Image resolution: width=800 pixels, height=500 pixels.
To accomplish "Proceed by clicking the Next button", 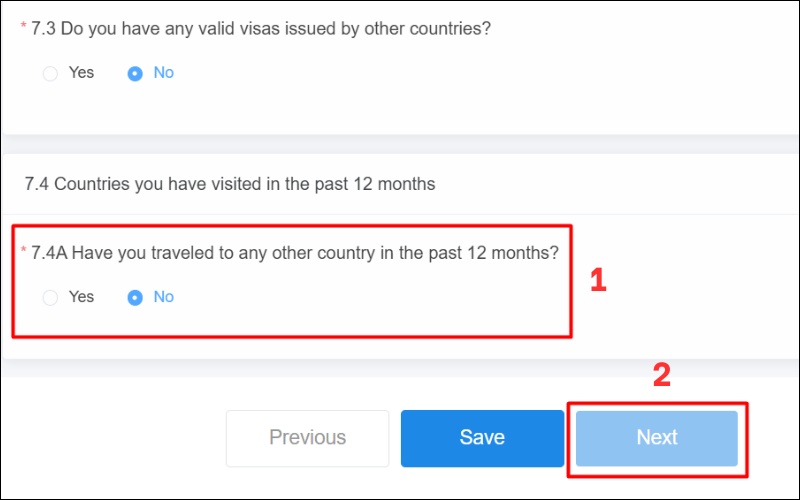I will click(x=656, y=438).
